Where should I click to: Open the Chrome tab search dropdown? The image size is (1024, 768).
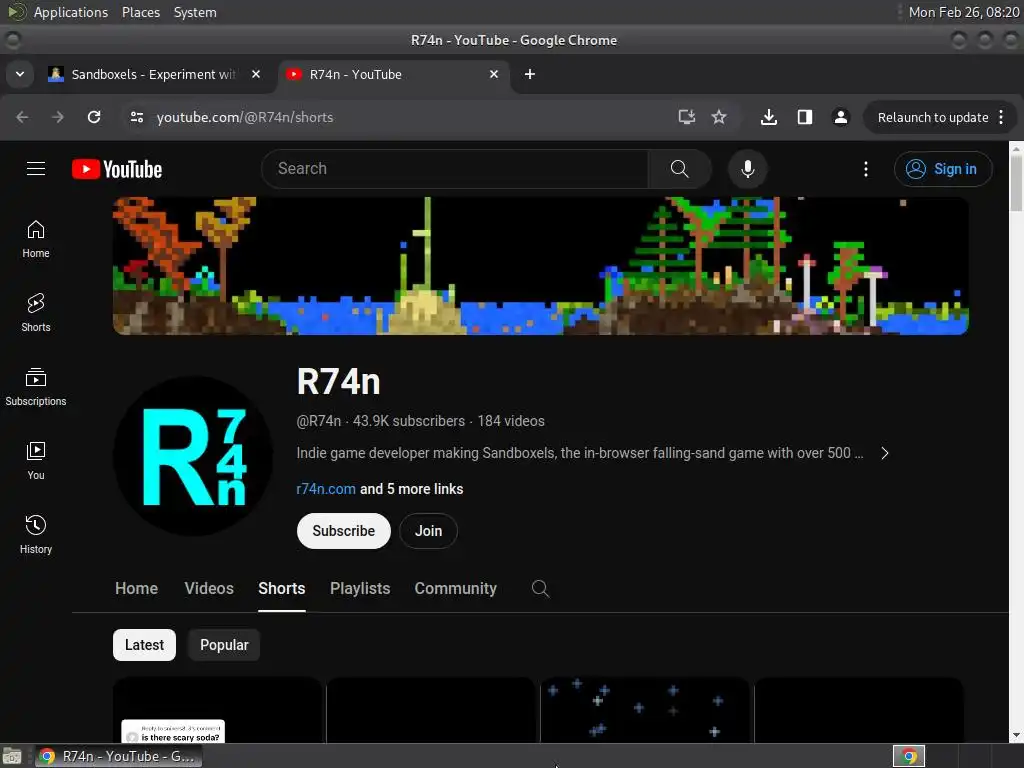click(x=20, y=74)
